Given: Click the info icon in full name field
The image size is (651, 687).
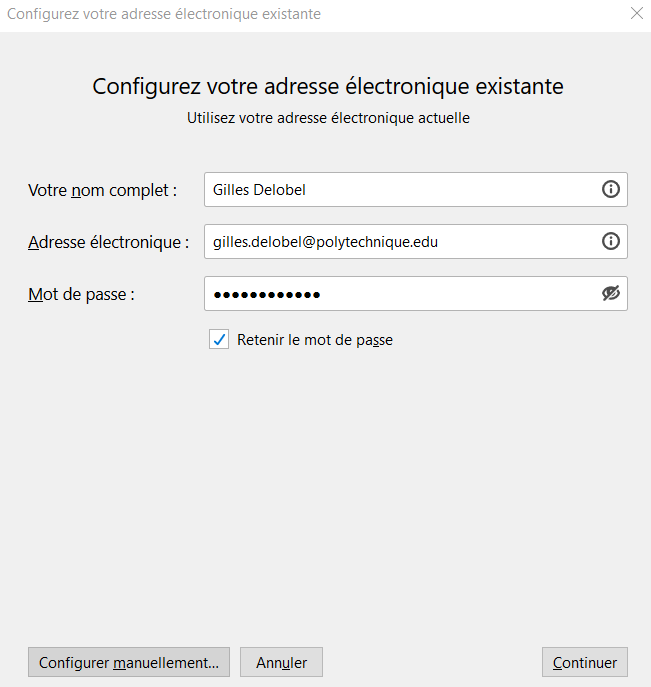Looking at the screenshot, I should pos(611,189).
